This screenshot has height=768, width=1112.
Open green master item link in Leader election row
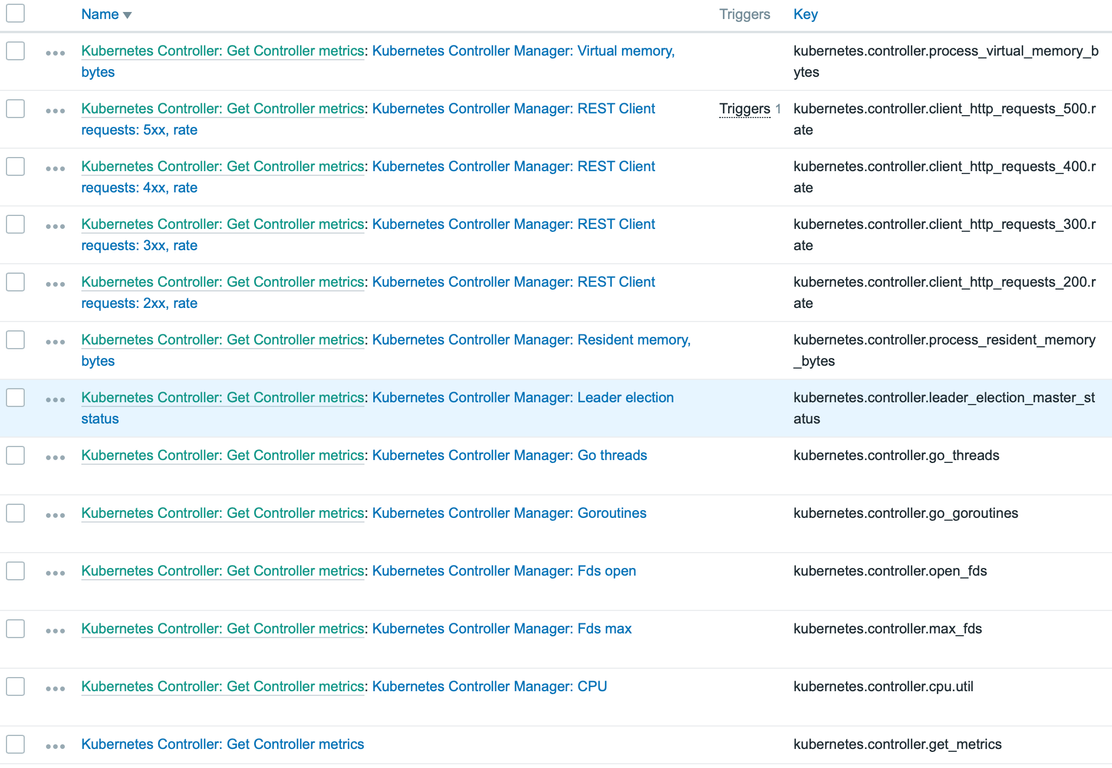pyautogui.click(x=223, y=398)
